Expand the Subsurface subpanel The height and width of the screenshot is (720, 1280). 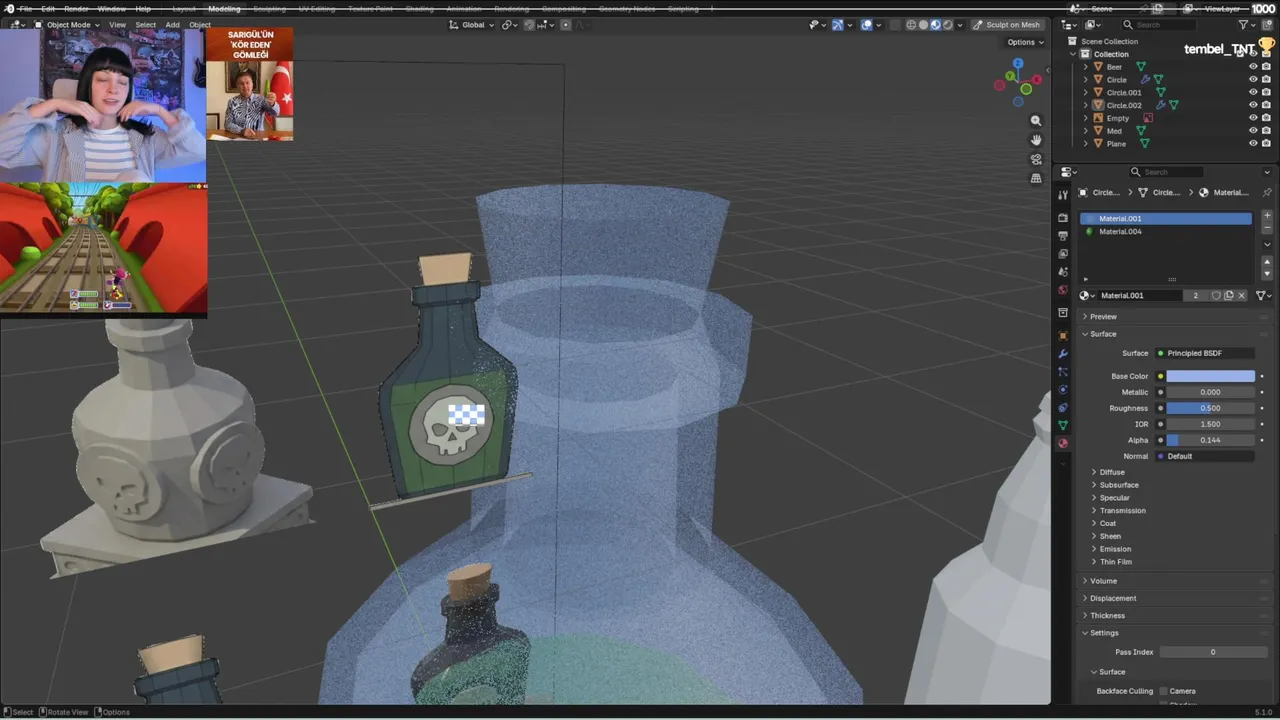(1118, 485)
